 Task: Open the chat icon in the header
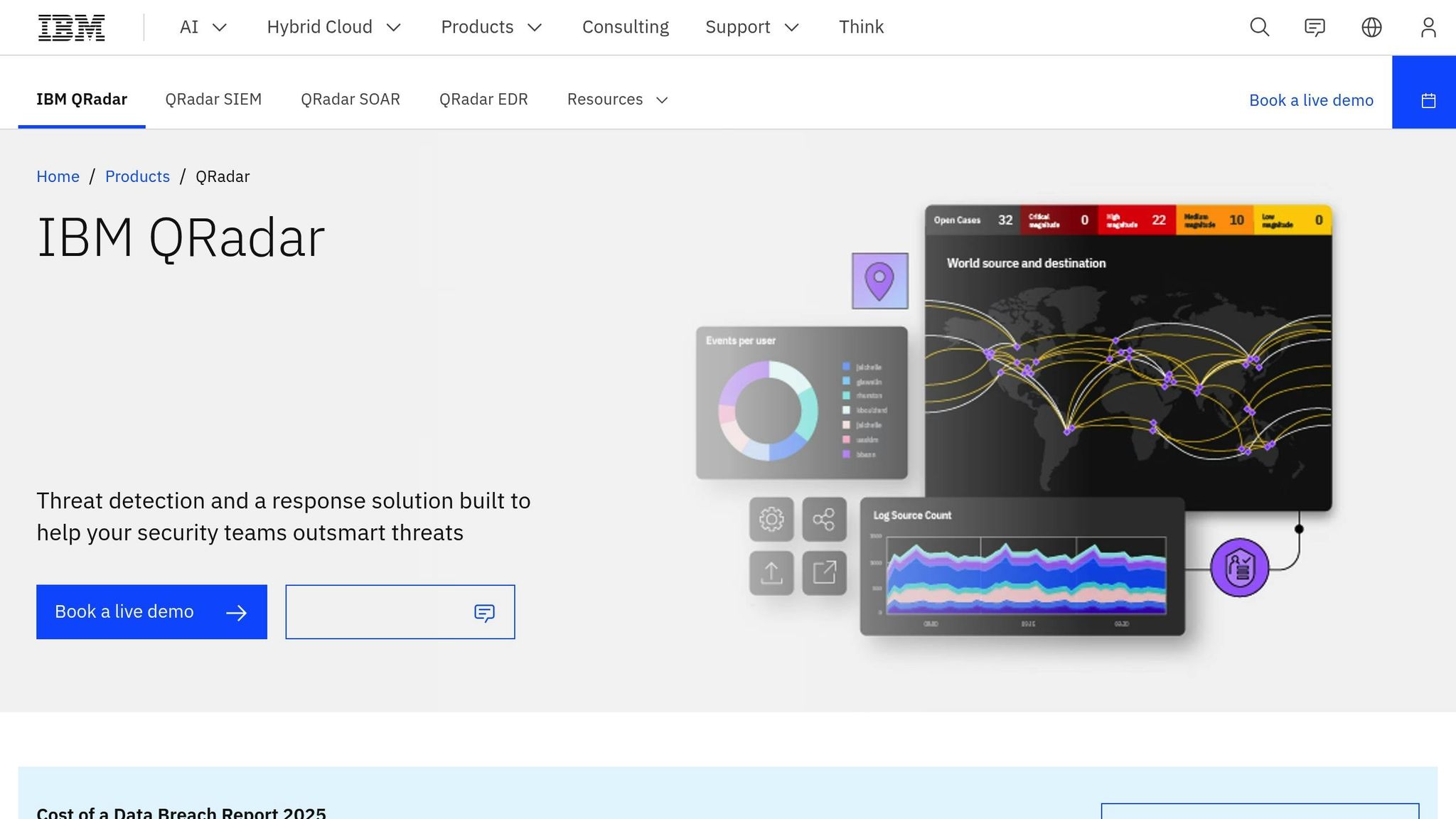coord(1315,27)
